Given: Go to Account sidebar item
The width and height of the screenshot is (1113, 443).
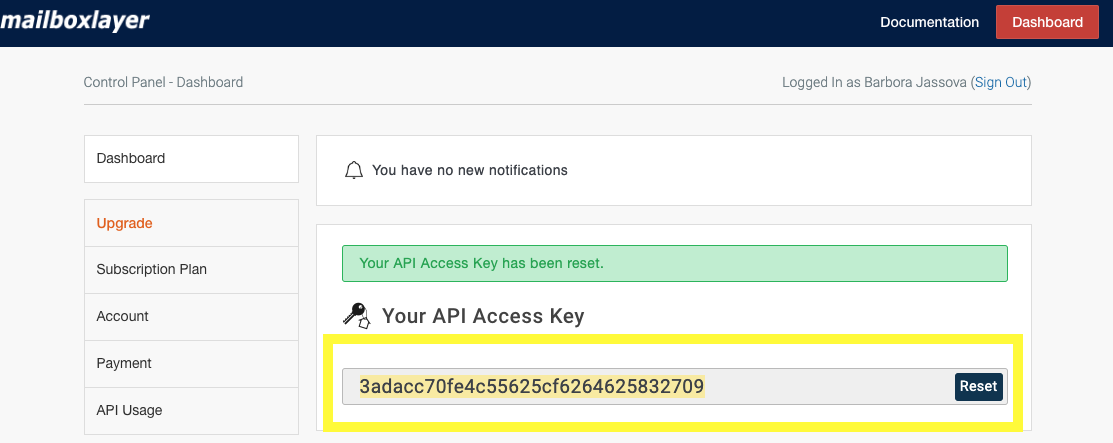Looking at the screenshot, I should [x=191, y=317].
